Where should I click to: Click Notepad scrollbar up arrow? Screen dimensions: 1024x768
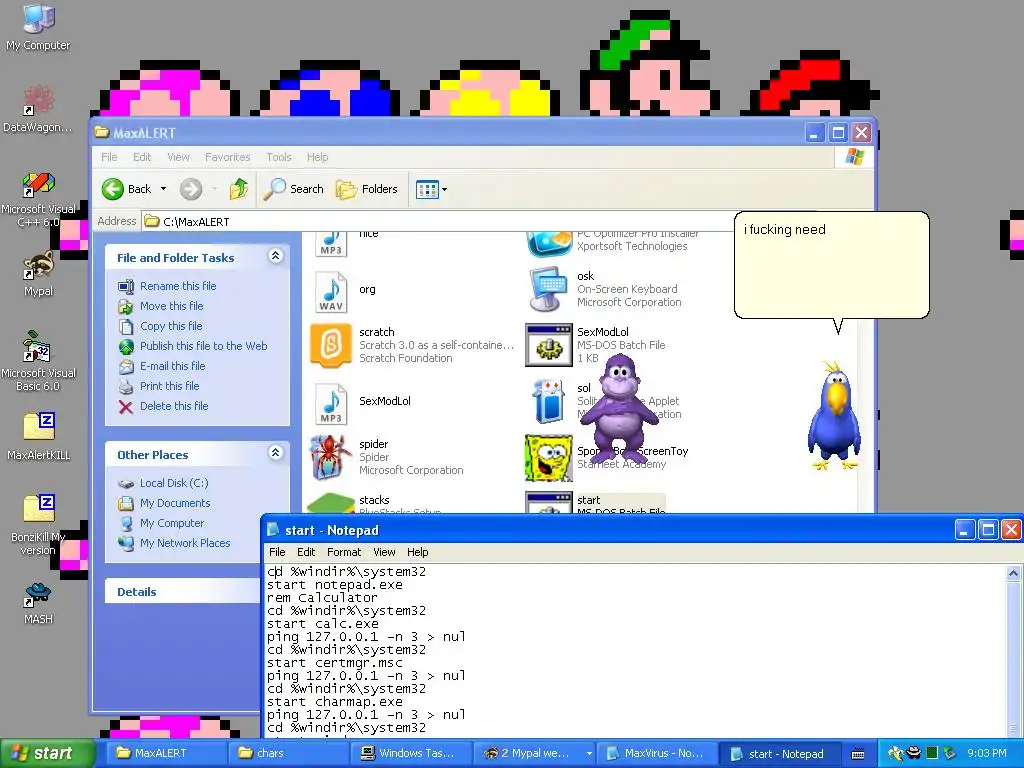[x=1013, y=573]
